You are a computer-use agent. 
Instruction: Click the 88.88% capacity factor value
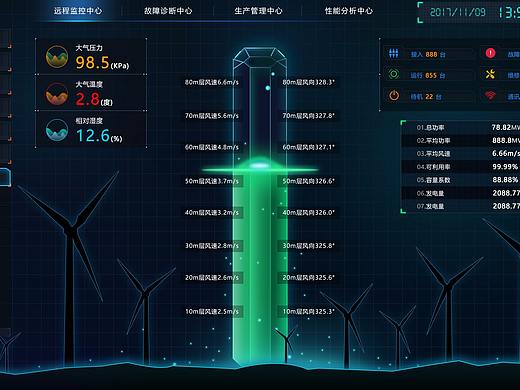coord(505,180)
